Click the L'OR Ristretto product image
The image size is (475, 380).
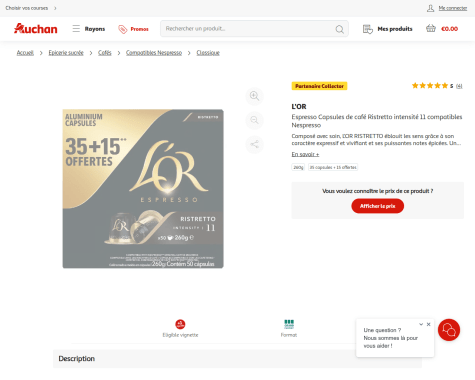click(x=143, y=189)
